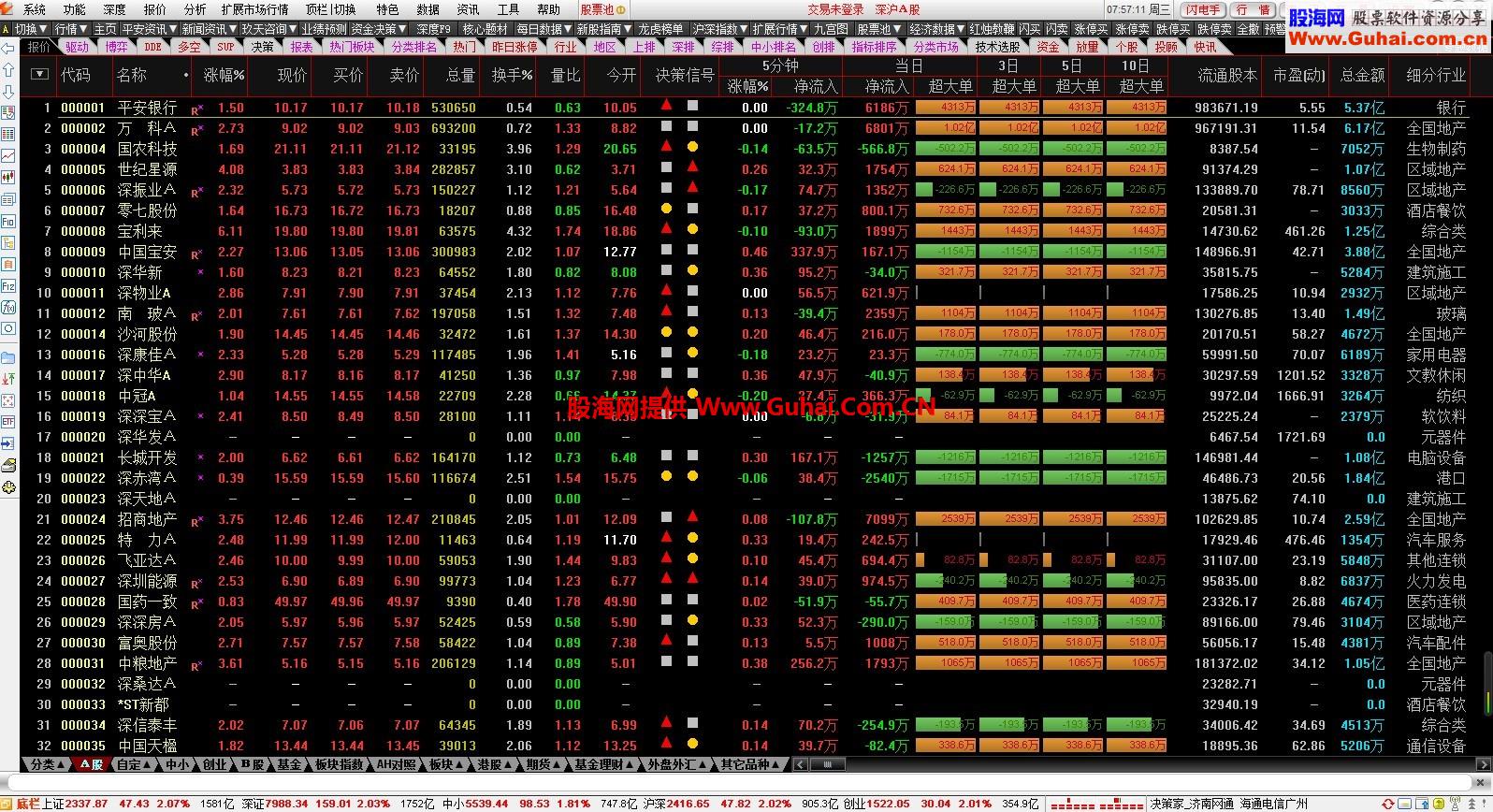Switch to the DDE tab
This screenshot has height=812, width=1493.
click(x=152, y=47)
